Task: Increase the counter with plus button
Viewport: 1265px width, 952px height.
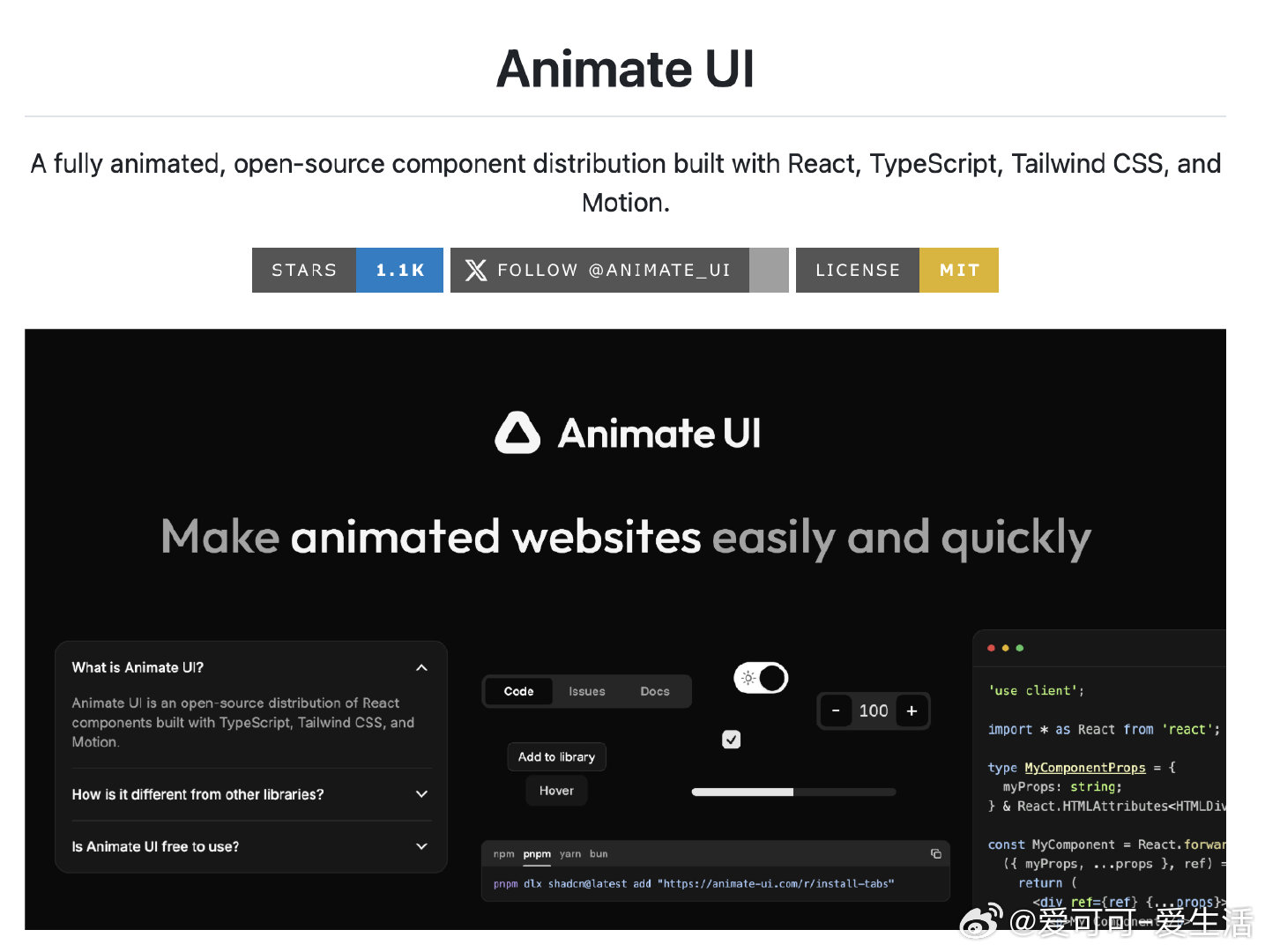Action: click(912, 710)
